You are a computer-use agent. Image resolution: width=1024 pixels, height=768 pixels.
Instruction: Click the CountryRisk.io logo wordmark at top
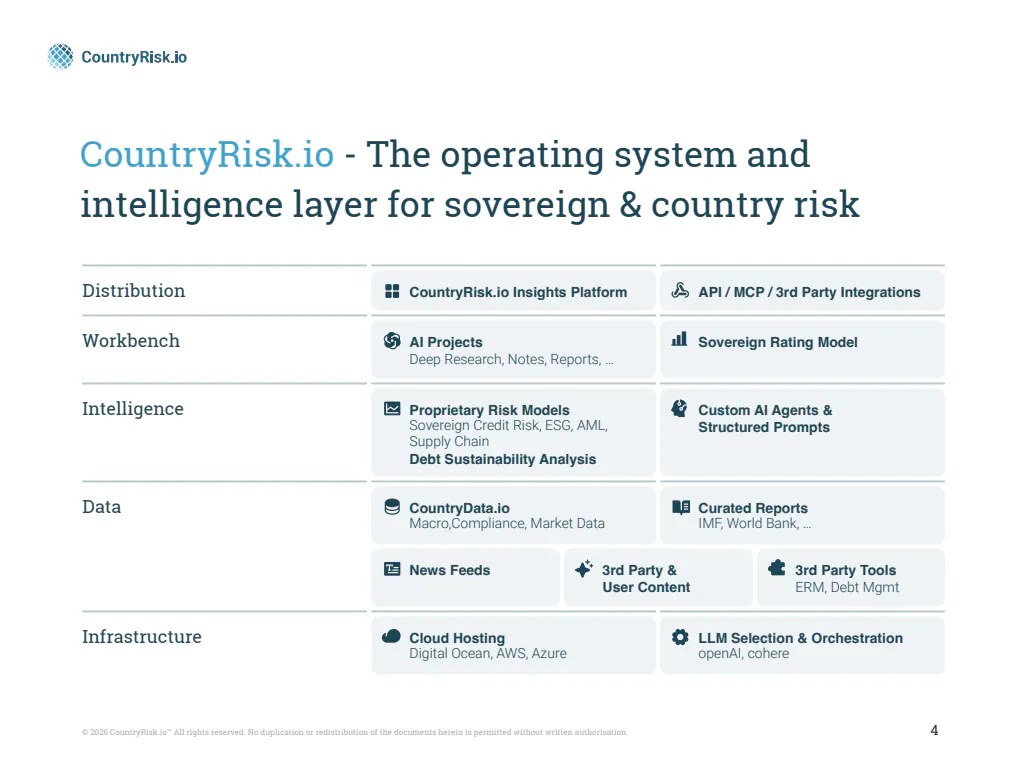tap(134, 57)
